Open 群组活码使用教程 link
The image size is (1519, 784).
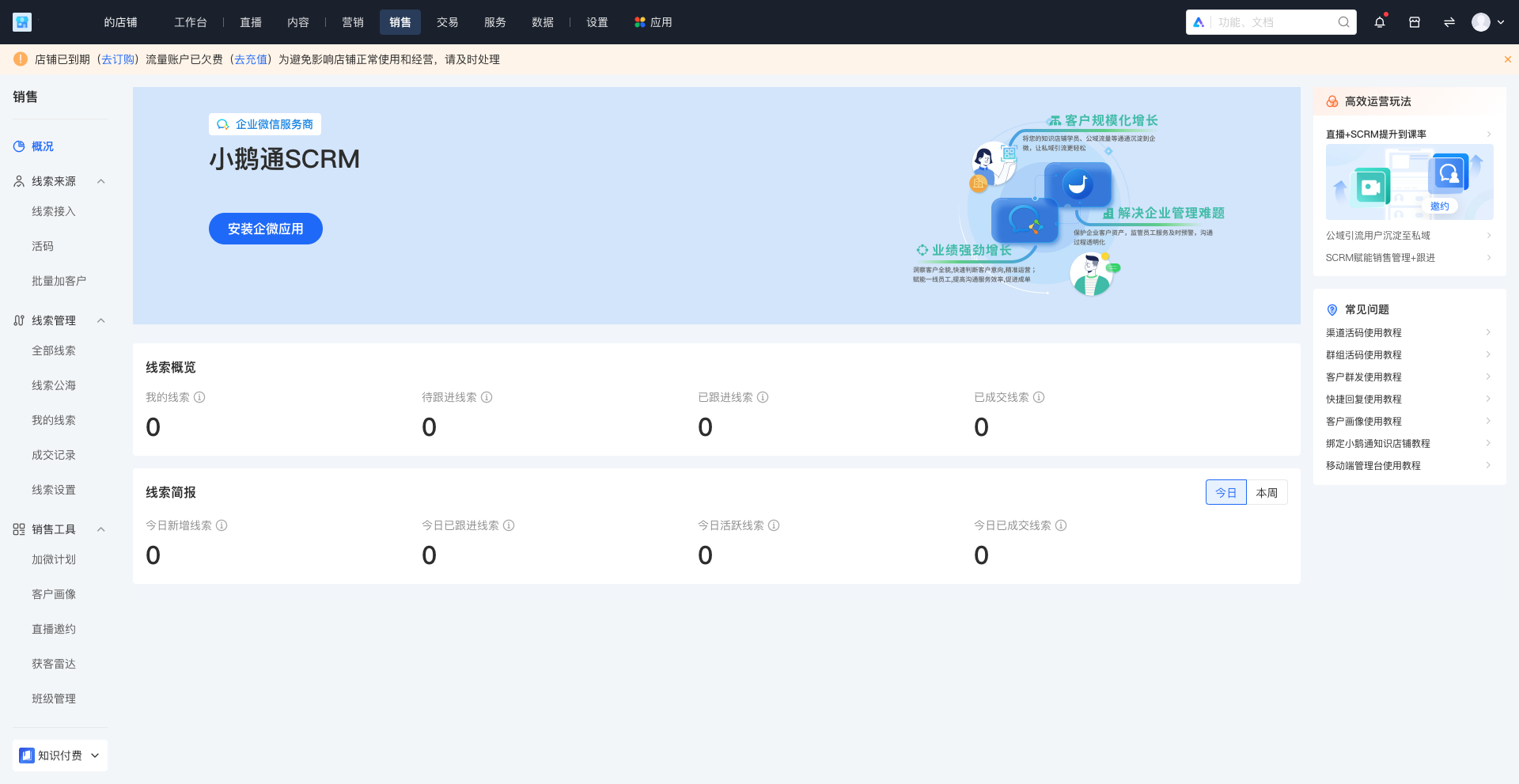[x=1364, y=354]
